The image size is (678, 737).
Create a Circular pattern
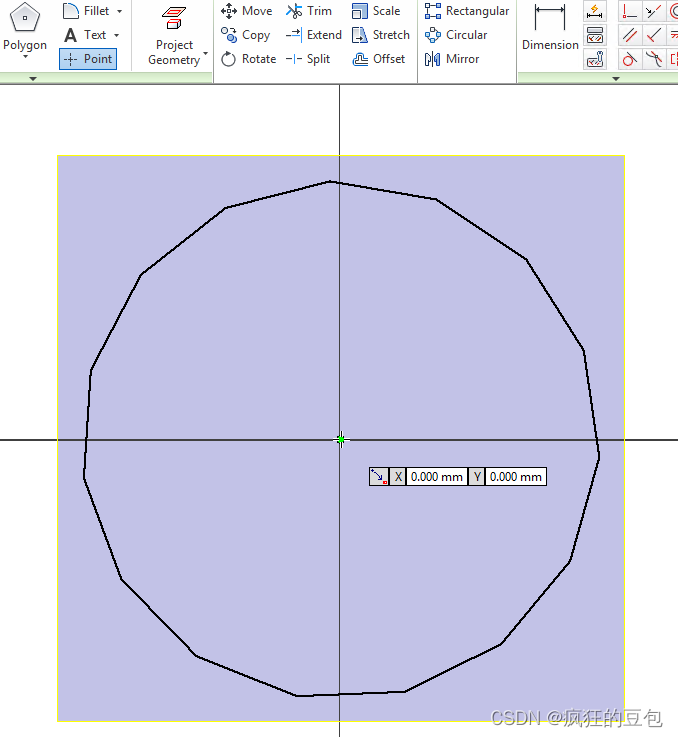(x=456, y=35)
